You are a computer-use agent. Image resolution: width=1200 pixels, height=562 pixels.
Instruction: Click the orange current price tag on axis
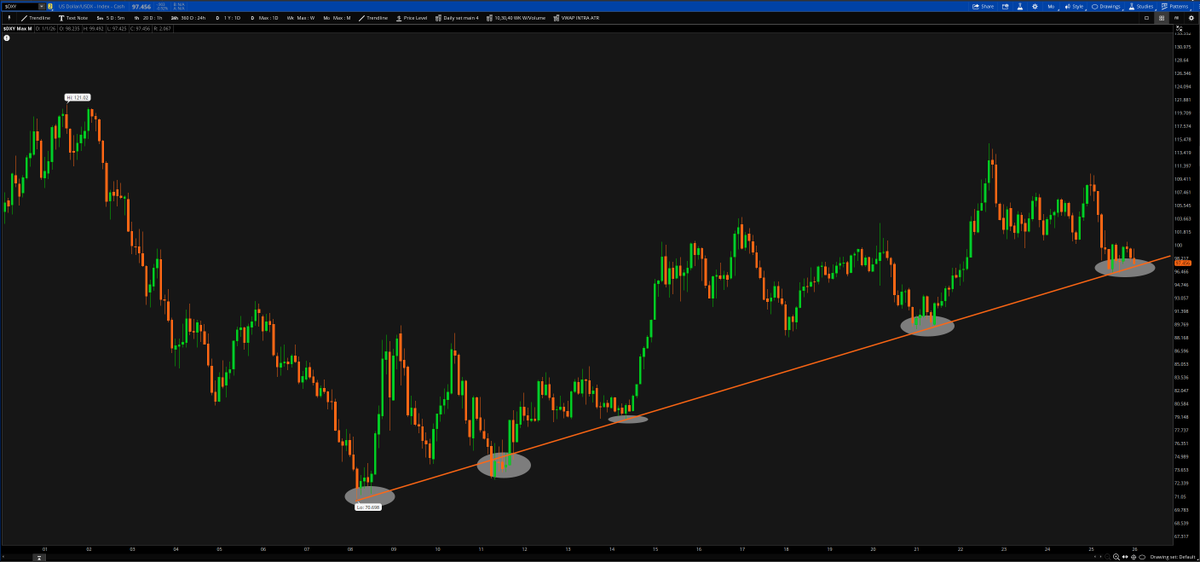point(1185,263)
